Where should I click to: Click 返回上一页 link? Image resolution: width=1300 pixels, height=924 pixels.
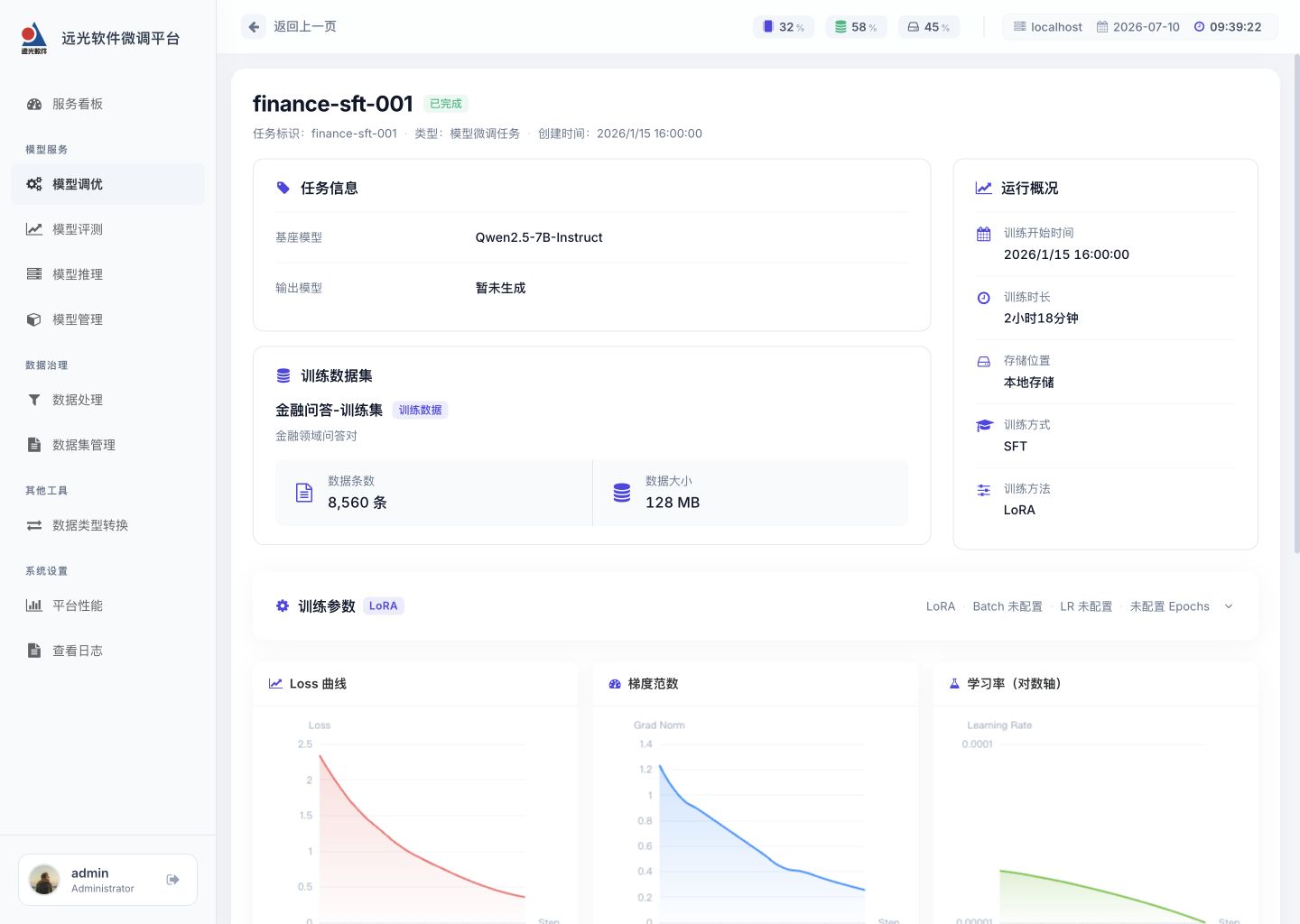tap(305, 27)
